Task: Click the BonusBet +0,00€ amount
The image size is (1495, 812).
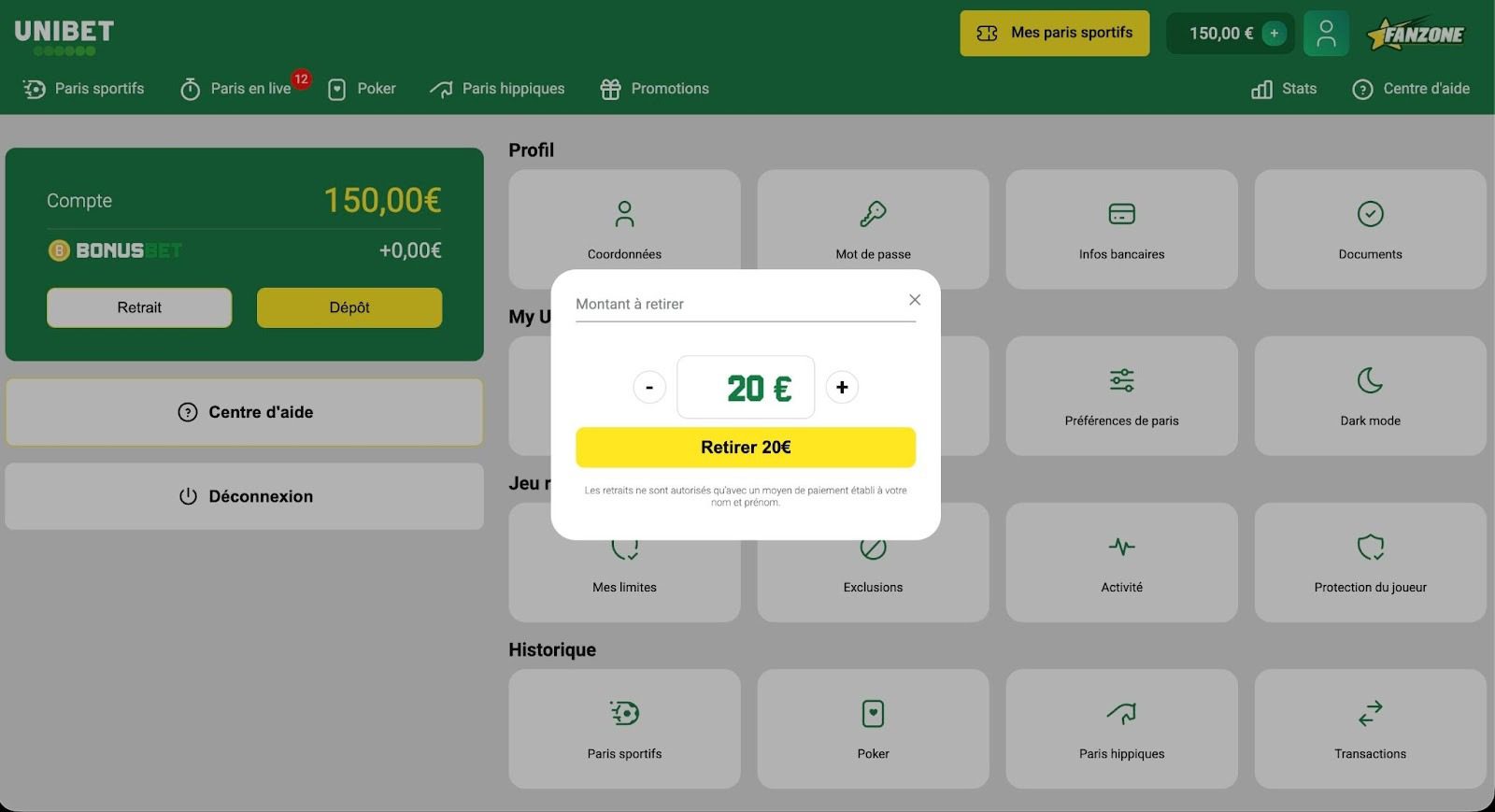Action: [410, 250]
